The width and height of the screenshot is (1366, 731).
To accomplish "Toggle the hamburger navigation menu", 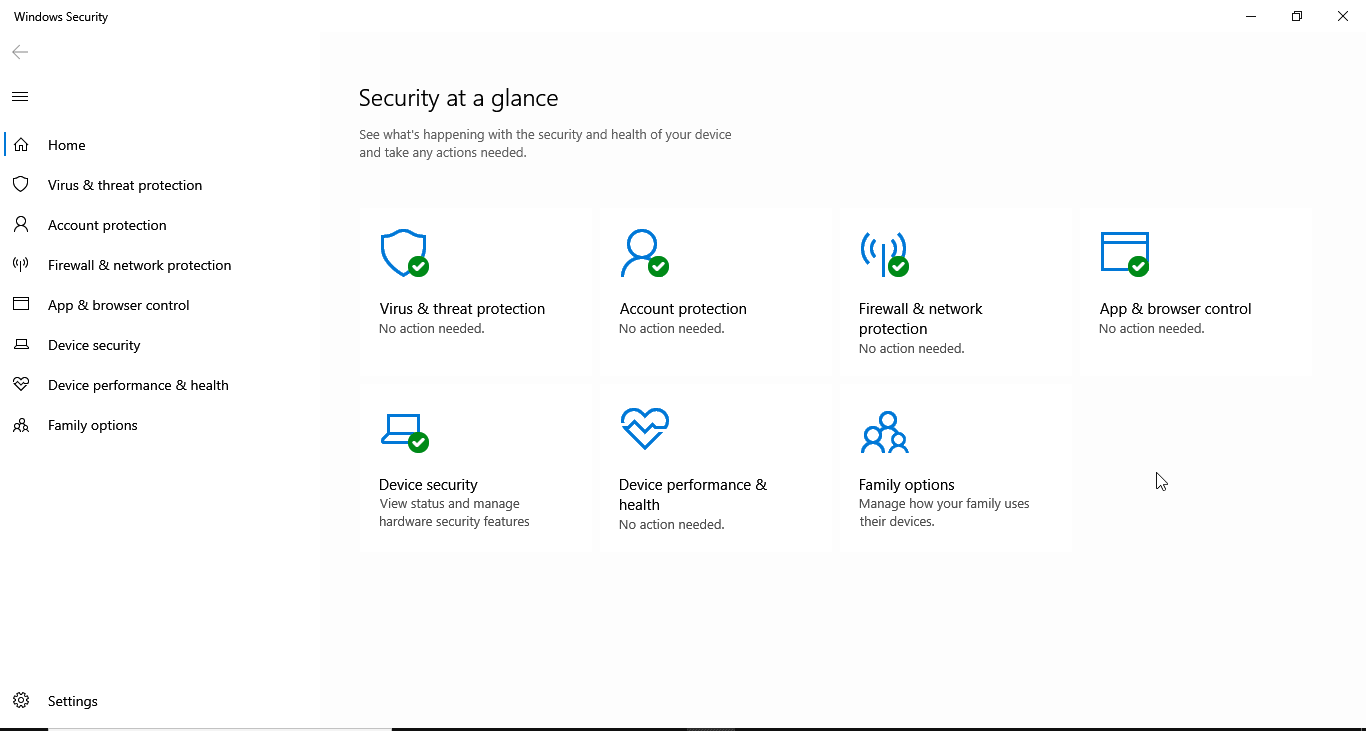I will coord(20,97).
